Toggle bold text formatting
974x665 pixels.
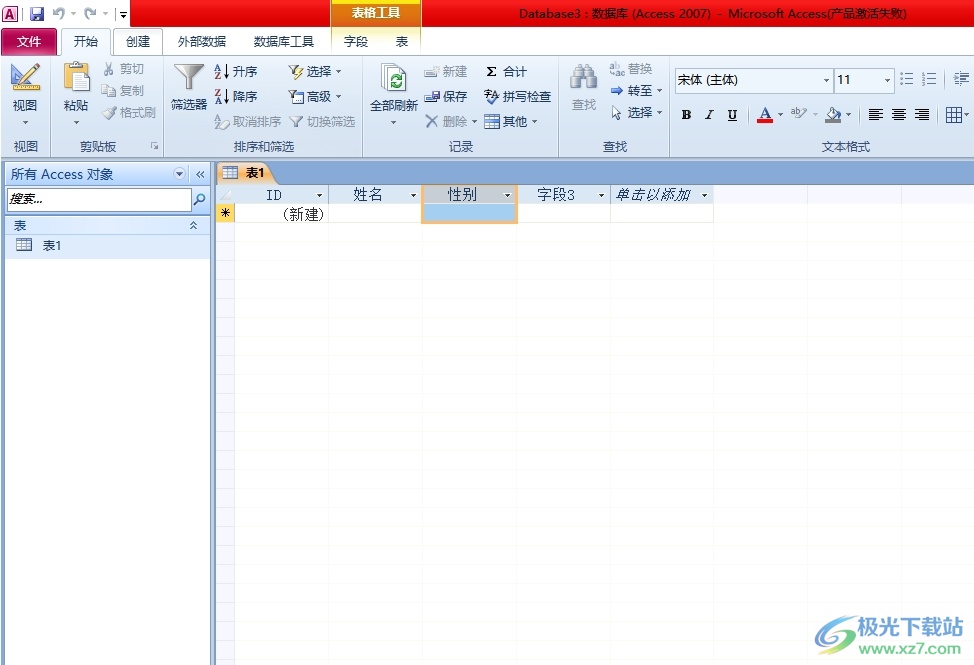pos(686,115)
